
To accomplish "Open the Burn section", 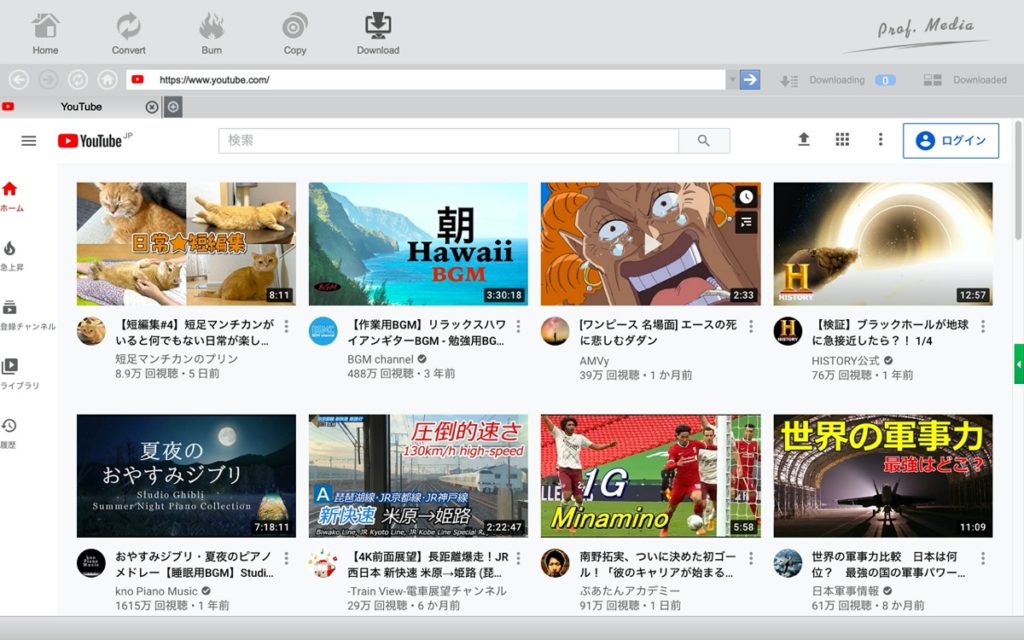I will pyautogui.click(x=211, y=33).
